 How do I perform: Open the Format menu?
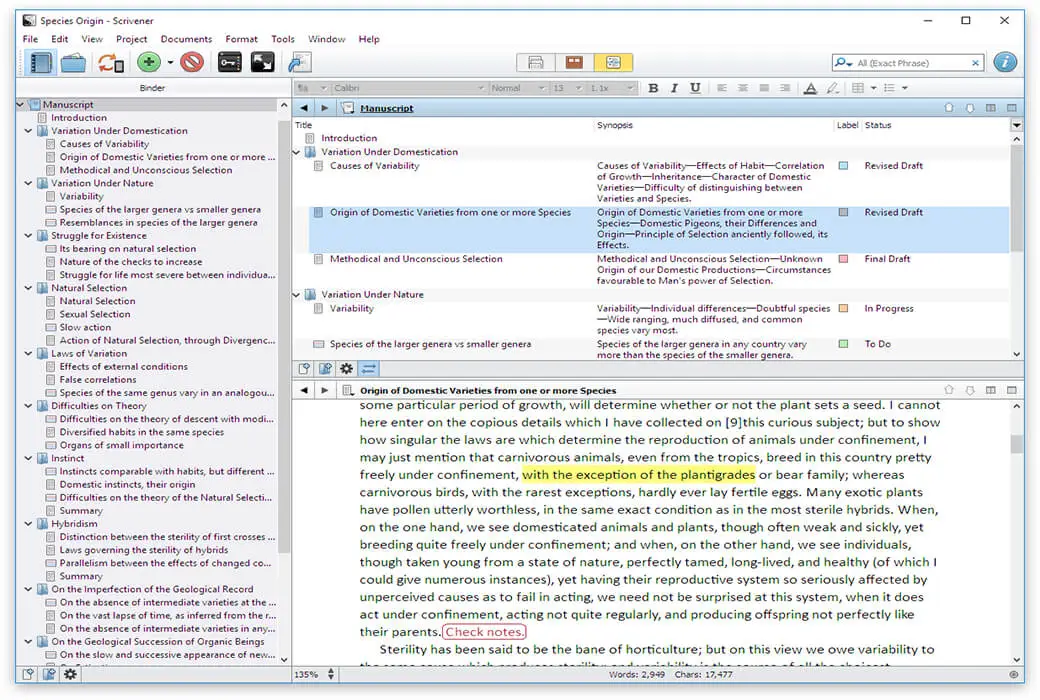pos(241,39)
